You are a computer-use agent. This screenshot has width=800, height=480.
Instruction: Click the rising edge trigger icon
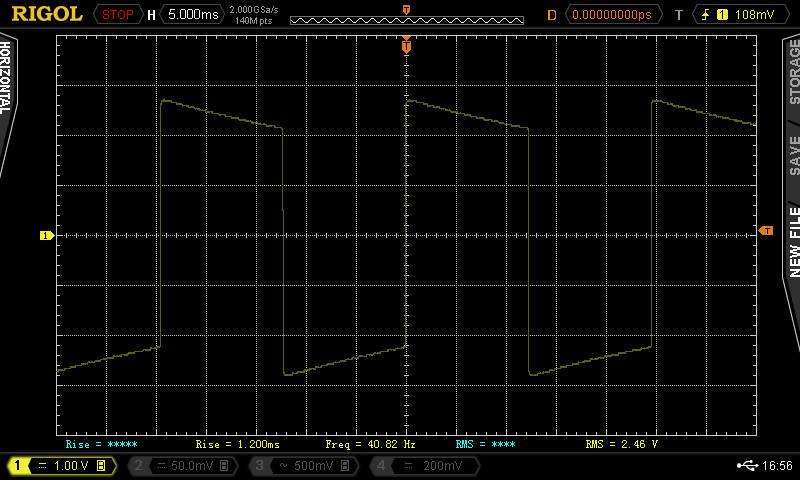[708, 15]
